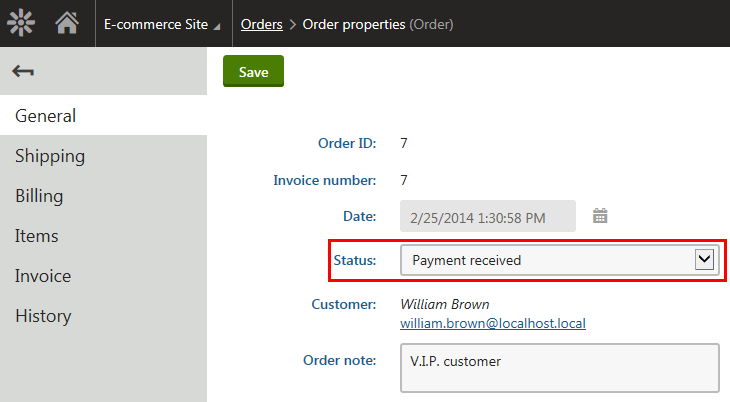Follow the Orders breadcrumb link
The image size is (730, 402).
point(262,24)
